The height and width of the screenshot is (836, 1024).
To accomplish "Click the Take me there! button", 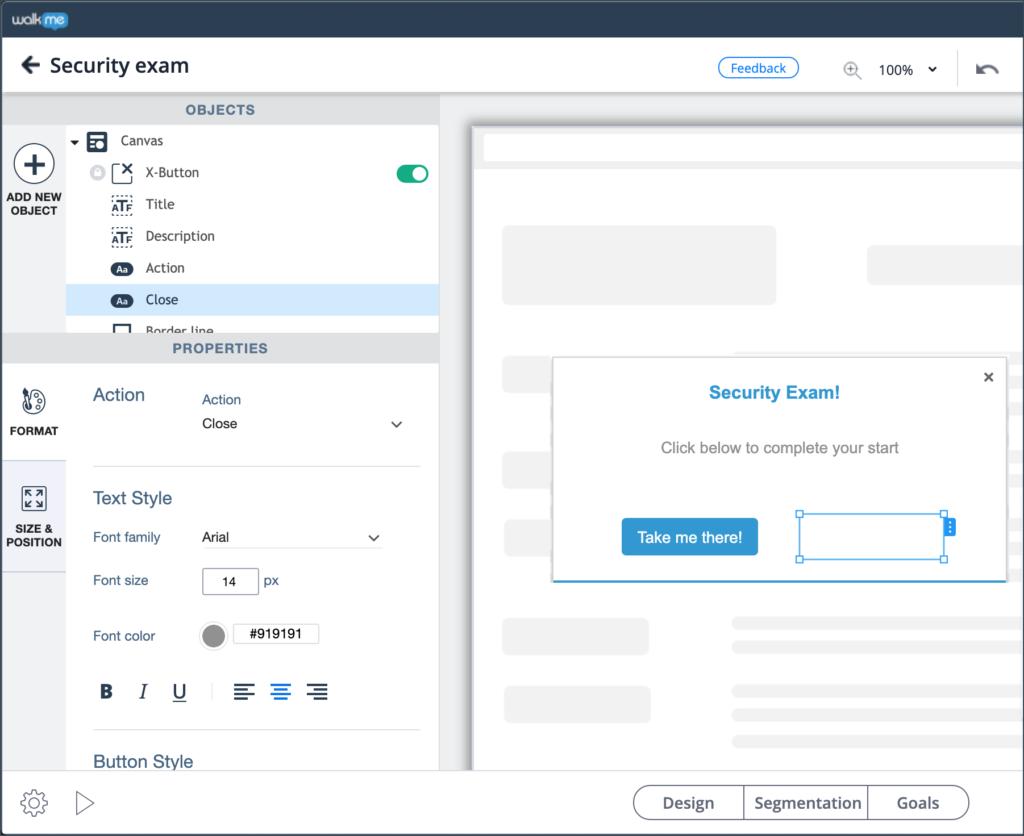I will tap(689, 537).
